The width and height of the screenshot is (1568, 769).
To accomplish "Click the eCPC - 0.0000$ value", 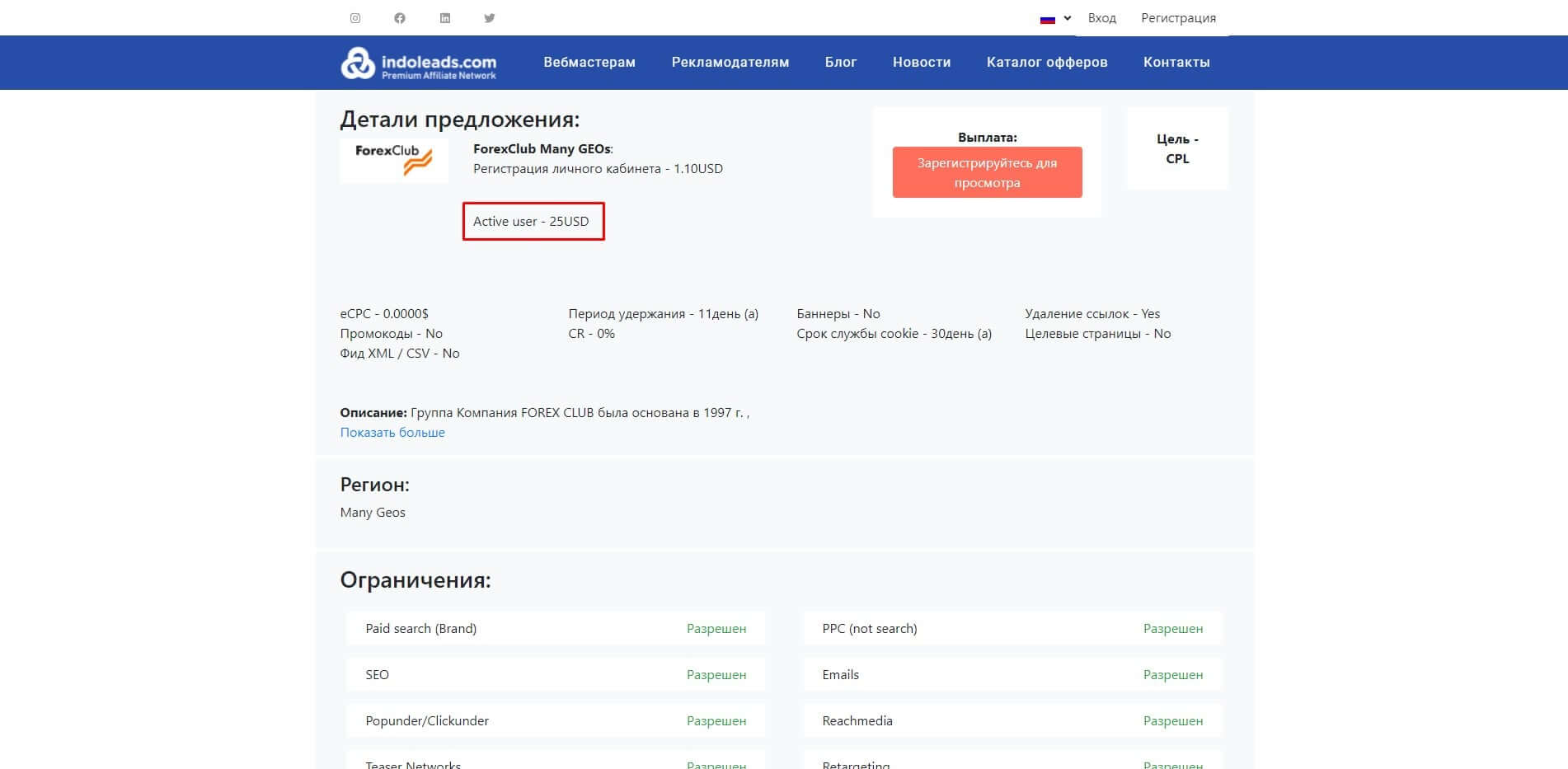I will tap(384, 314).
